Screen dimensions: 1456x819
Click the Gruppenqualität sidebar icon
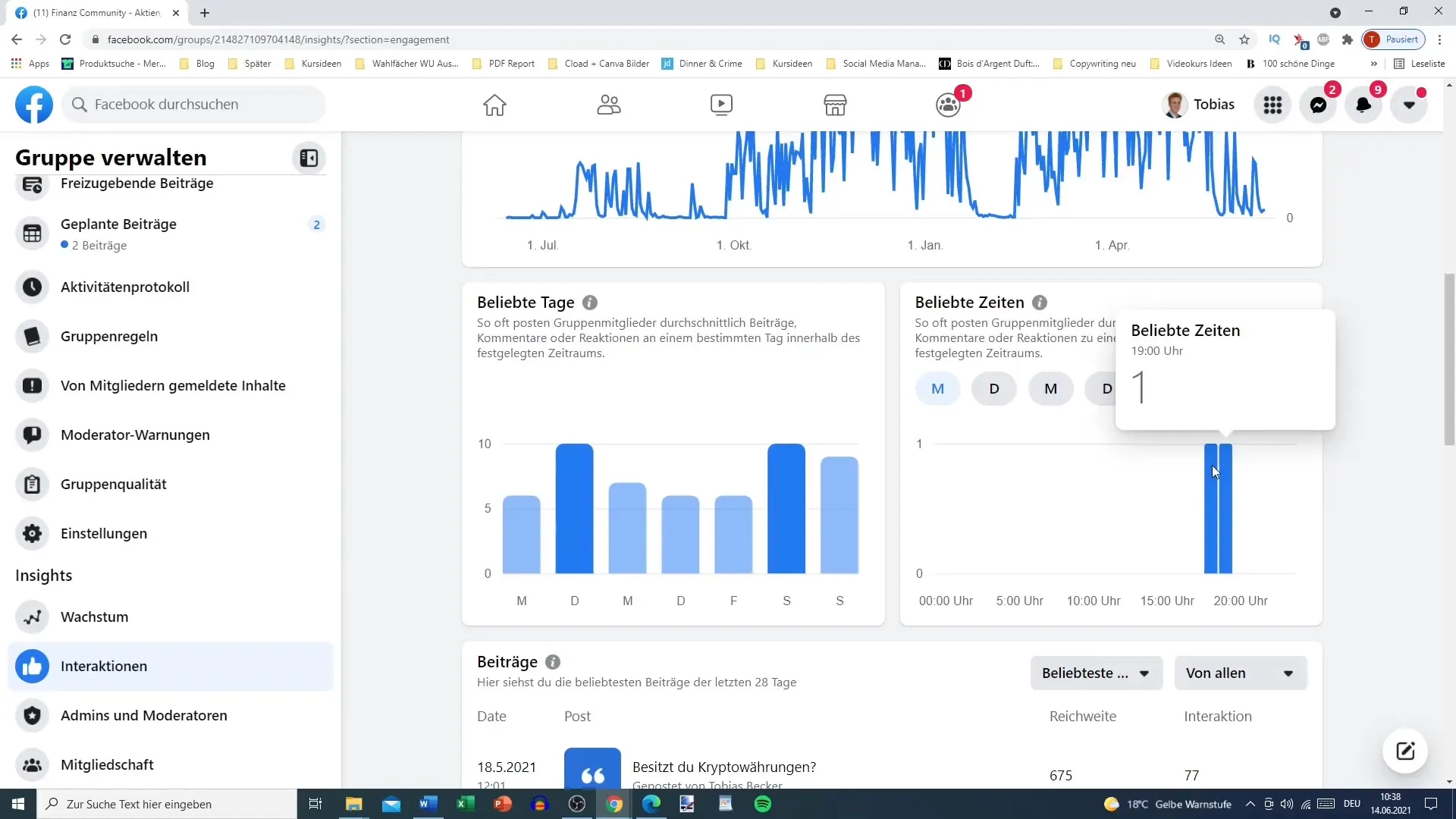click(33, 484)
